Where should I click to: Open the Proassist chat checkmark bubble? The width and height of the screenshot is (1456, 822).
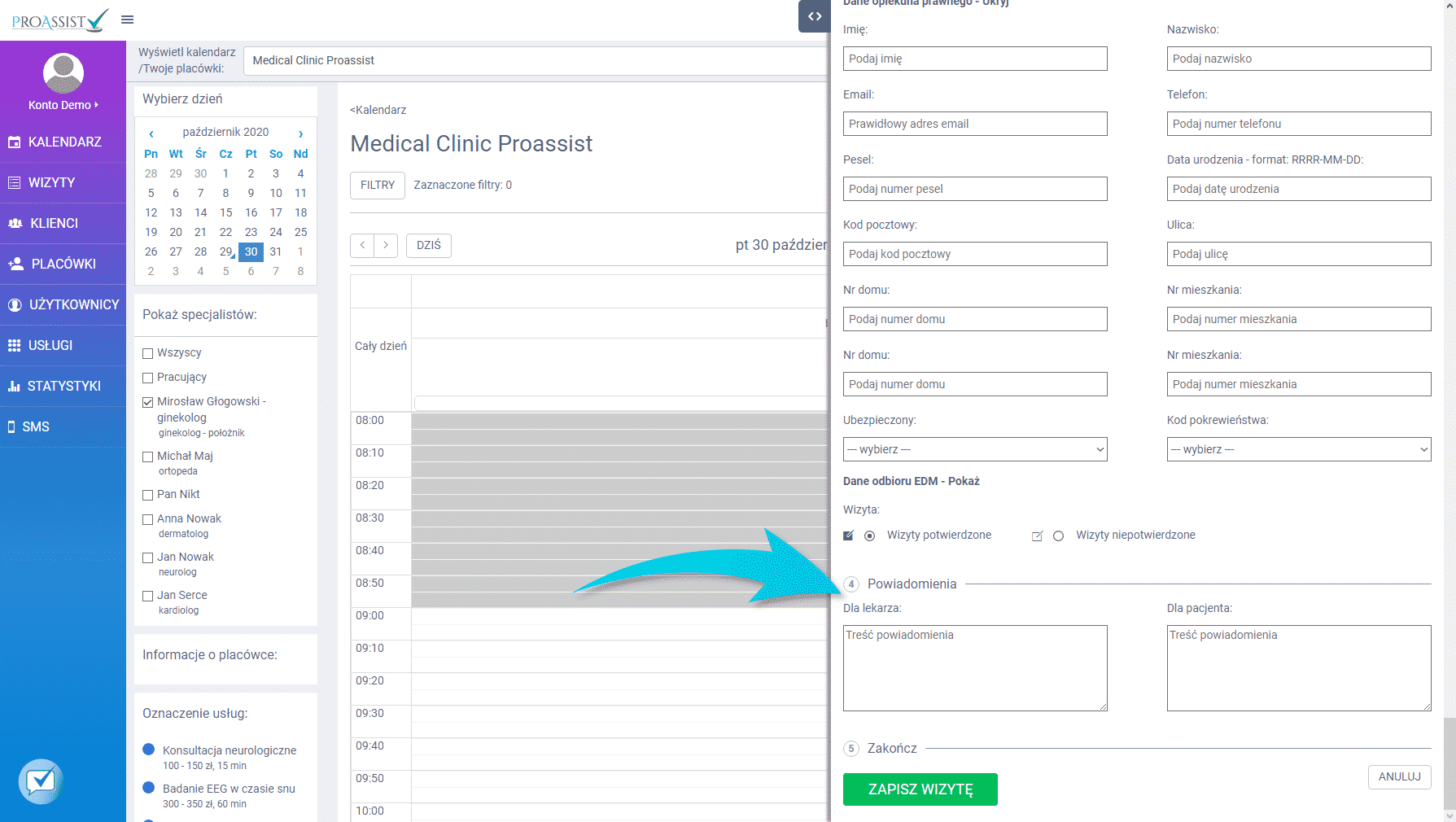point(41,781)
